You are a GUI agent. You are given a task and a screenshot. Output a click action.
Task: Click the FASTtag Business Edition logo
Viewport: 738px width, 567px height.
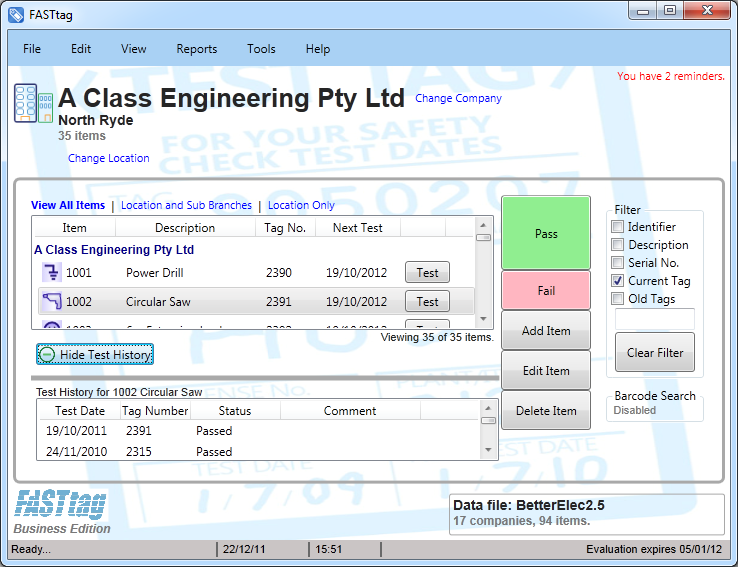pos(62,510)
